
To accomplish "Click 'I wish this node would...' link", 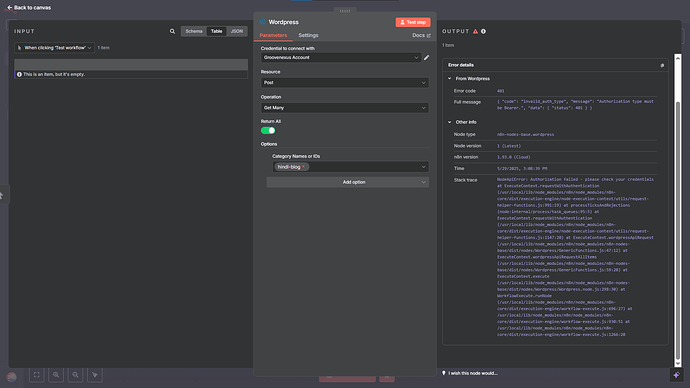I will [473, 373].
